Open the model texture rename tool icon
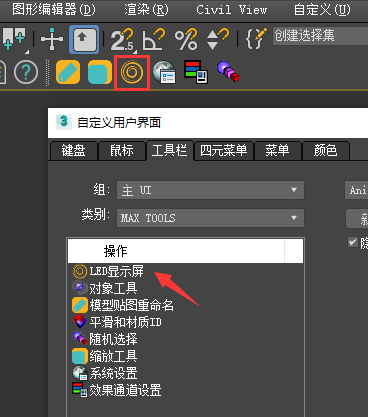The width and height of the screenshot is (368, 417). [68, 72]
